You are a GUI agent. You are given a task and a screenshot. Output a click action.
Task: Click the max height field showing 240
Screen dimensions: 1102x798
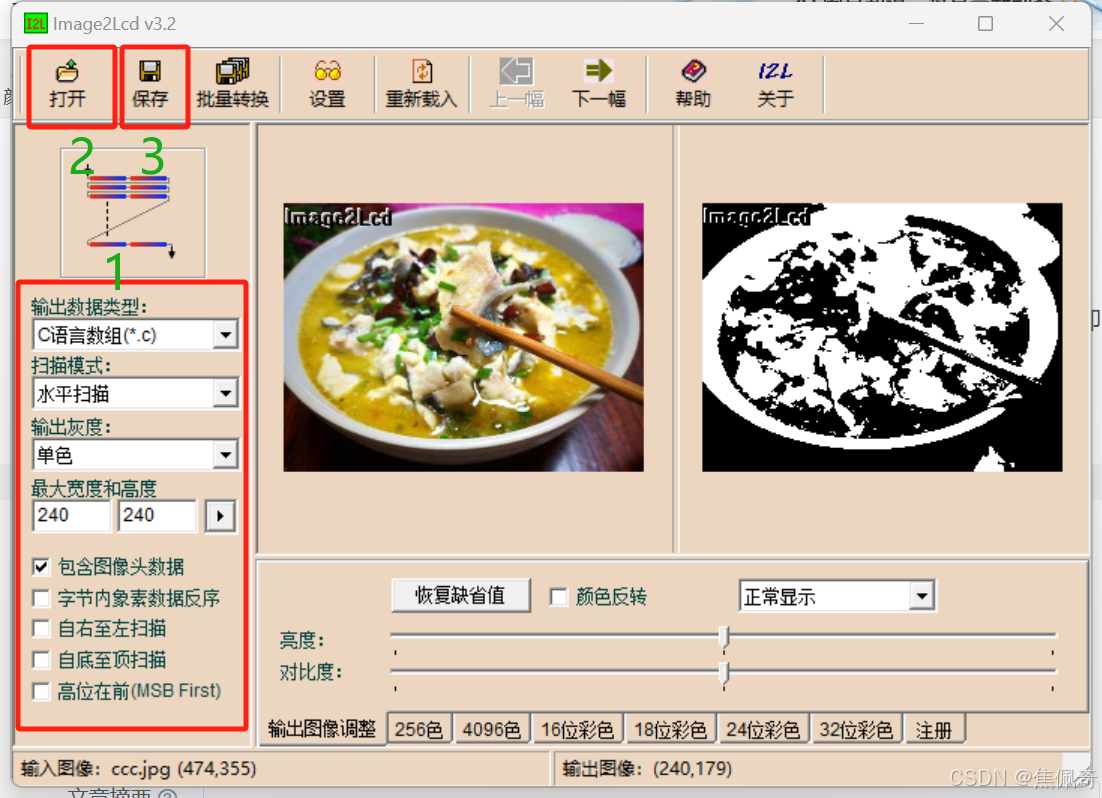[x=157, y=515]
